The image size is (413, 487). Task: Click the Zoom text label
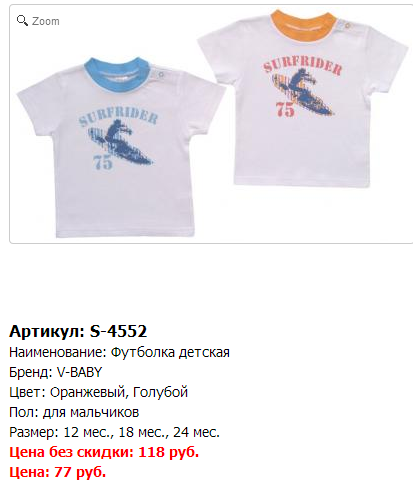[x=46, y=21]
